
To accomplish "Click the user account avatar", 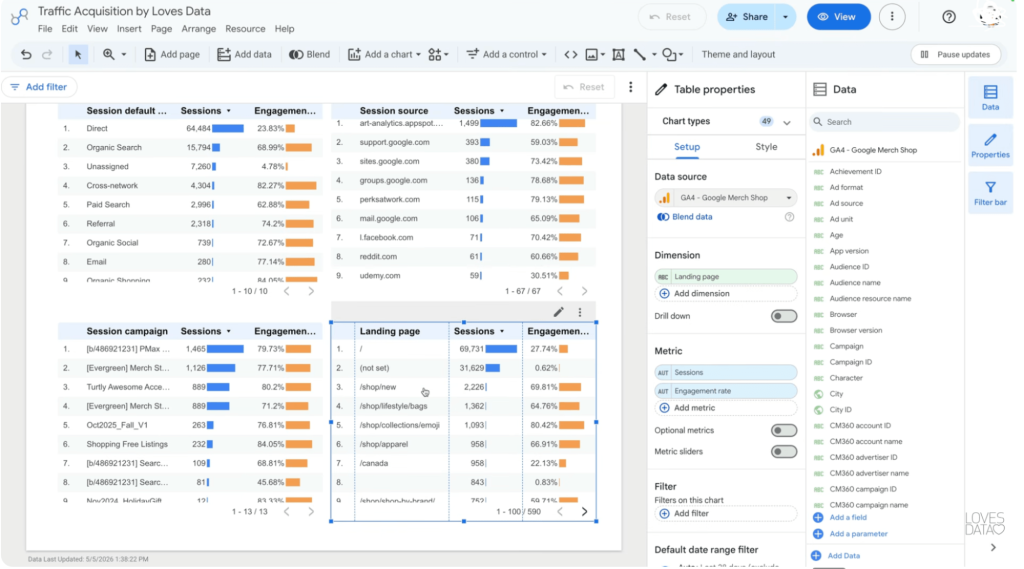I will [x=991, y=16].
